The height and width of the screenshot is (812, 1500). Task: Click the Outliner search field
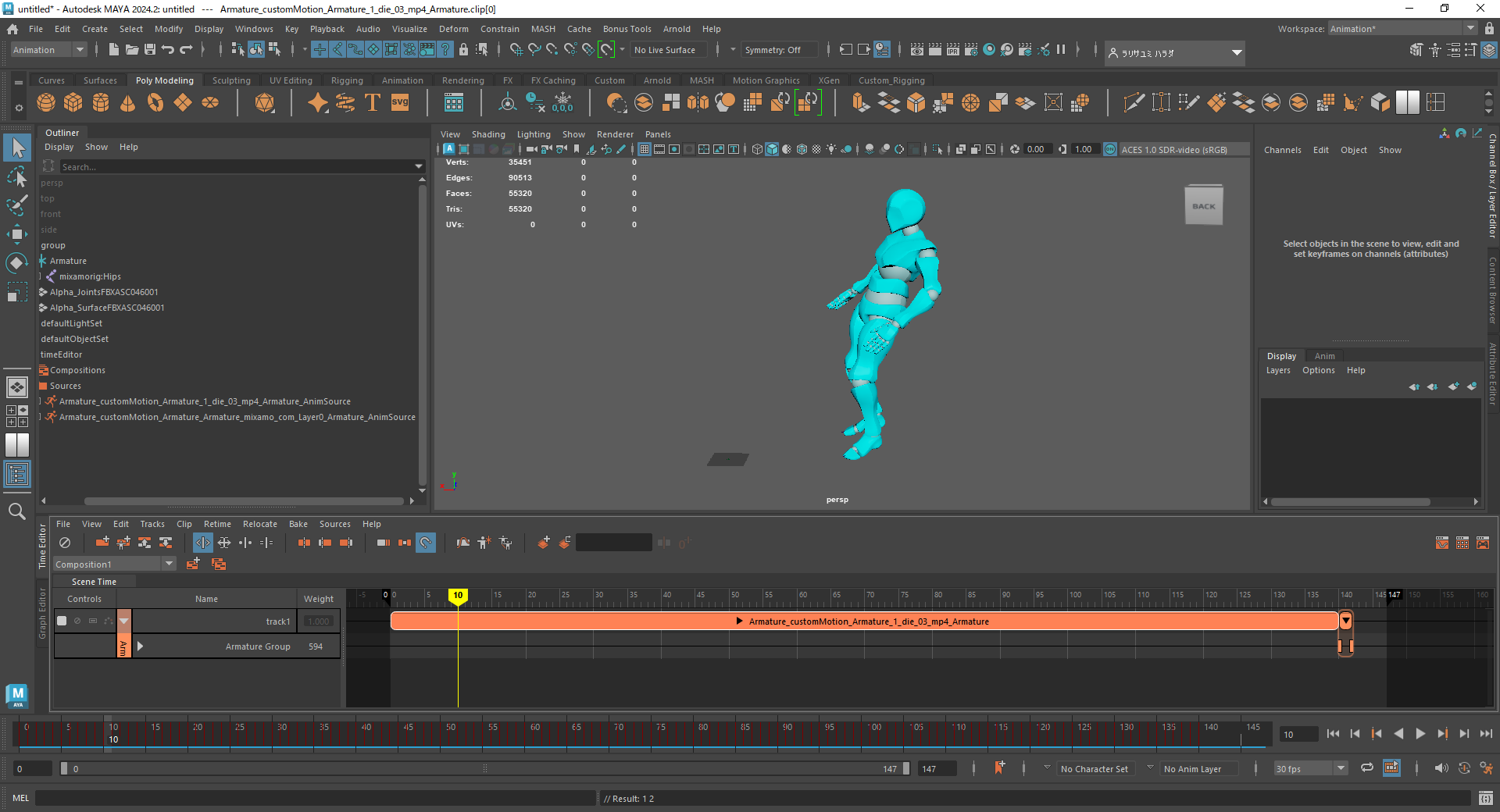point(237,166)
